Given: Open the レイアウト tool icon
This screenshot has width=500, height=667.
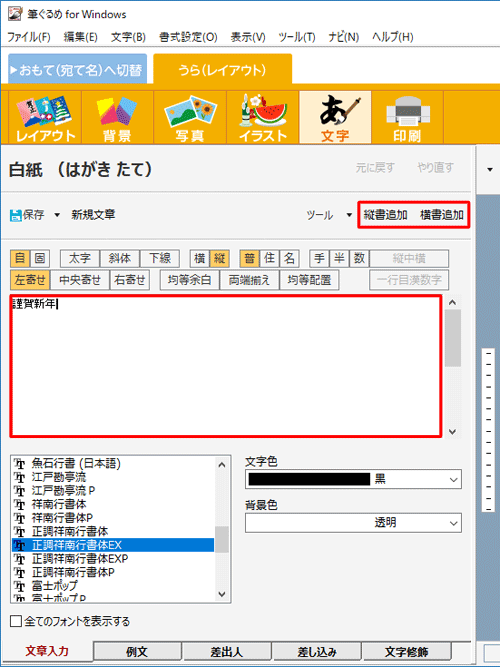Looking at the screenshot, I should pyautogui.click(x=45, y=117).
